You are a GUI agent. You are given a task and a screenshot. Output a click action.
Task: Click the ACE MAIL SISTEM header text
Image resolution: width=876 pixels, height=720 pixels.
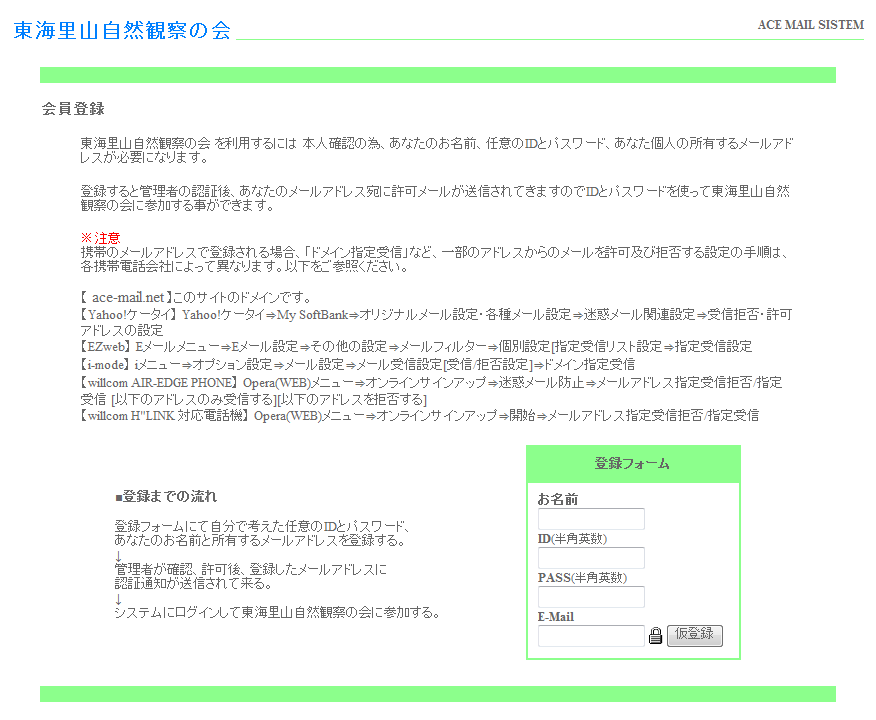[810, 25]
